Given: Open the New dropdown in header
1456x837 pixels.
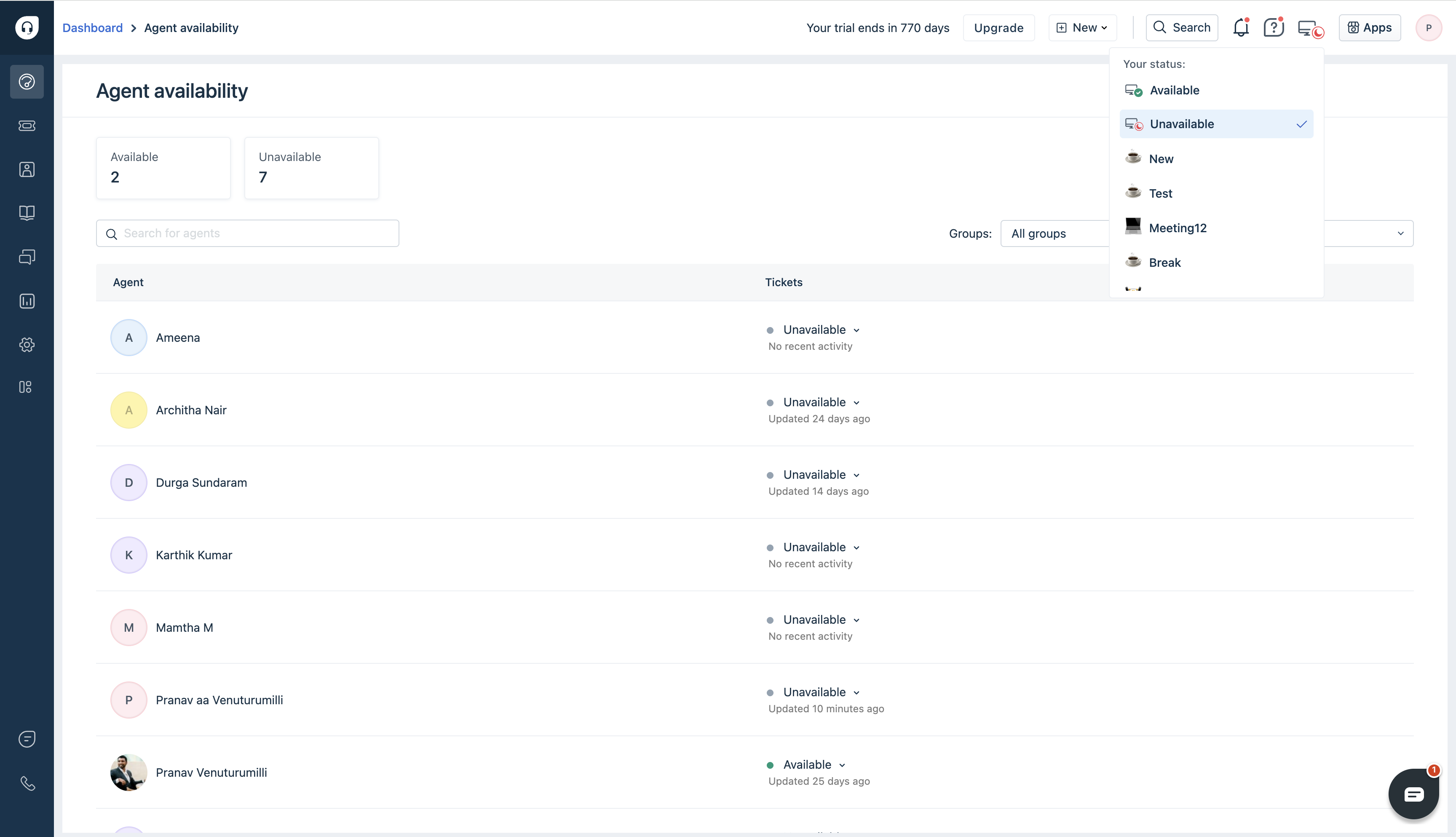Looking at the screenshot, I should click(1082, 27).
